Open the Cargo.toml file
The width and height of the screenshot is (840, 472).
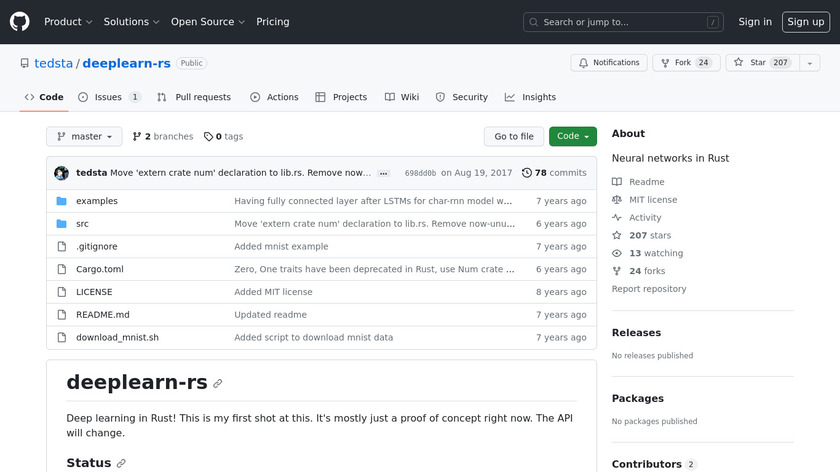[x=101, y=269]
